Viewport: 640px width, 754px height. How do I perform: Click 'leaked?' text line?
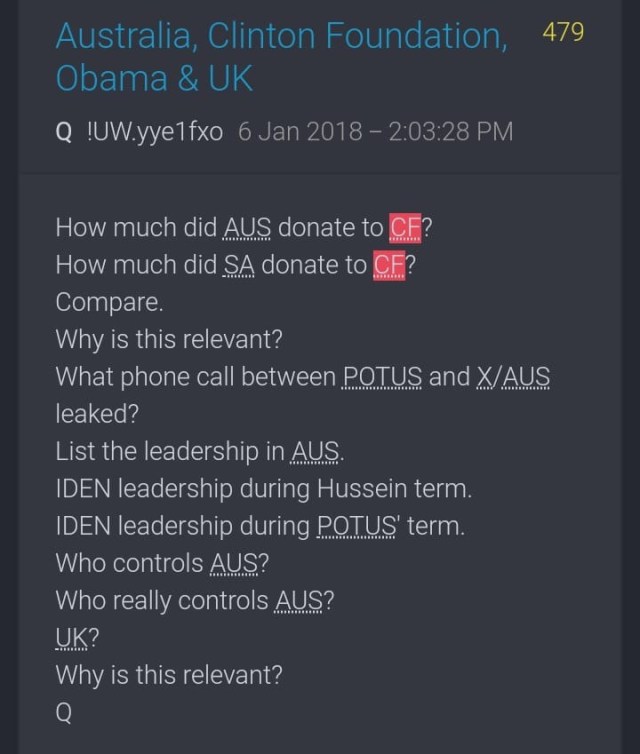pos(97,414)
